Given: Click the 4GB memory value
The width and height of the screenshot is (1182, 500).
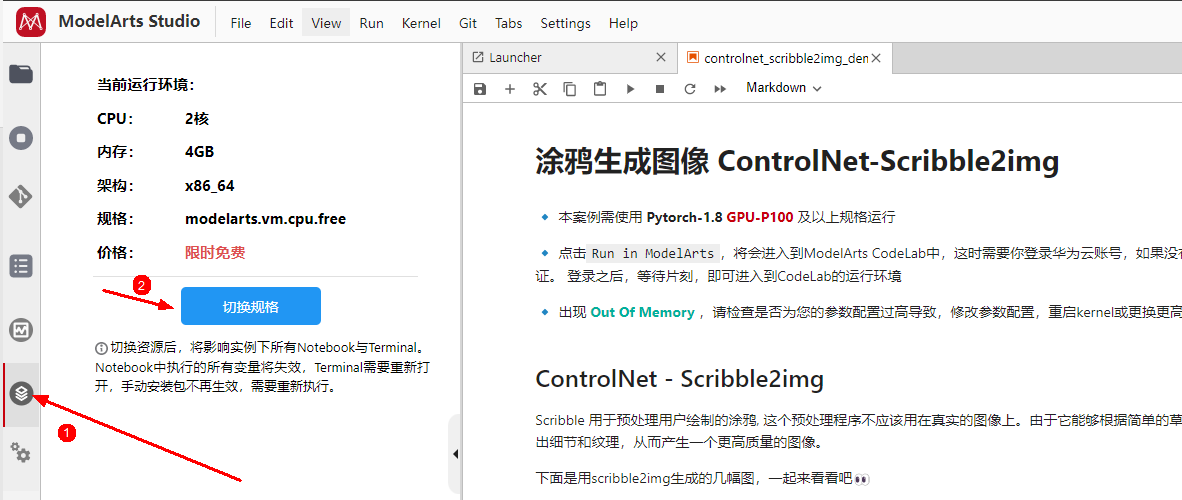Looking at the screenshot, I should pyautogui.click(x=200, y=152).
